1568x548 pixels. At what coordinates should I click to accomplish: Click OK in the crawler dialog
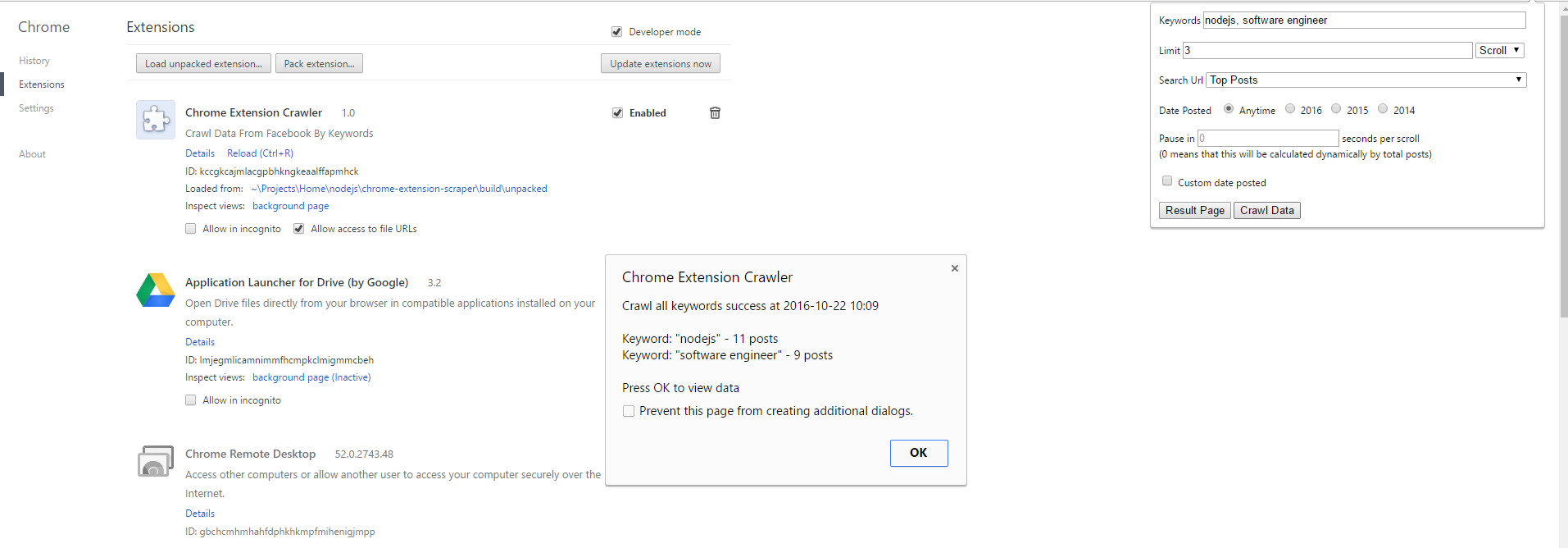click(919, 453)
